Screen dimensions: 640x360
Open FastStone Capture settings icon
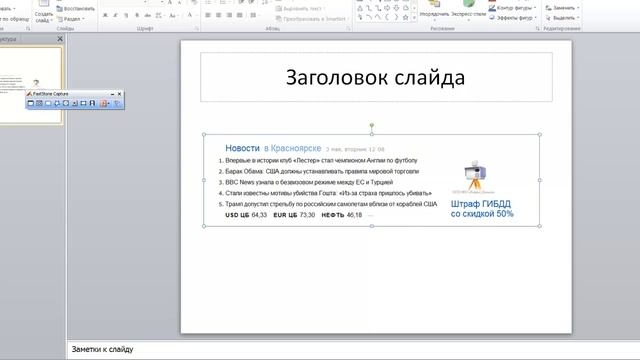(118, 103)
